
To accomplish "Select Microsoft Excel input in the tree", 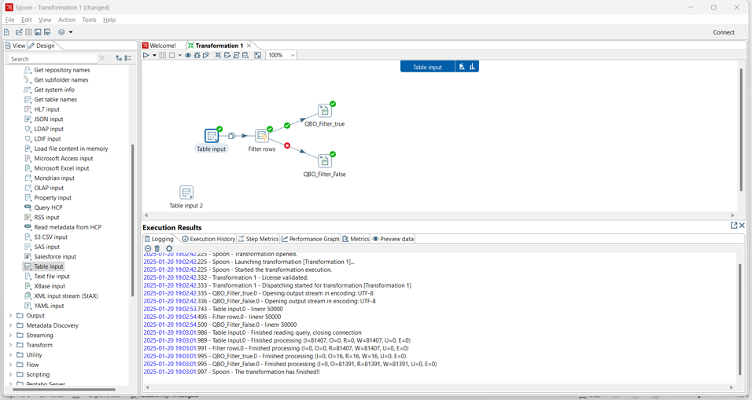I will point(63,168).
